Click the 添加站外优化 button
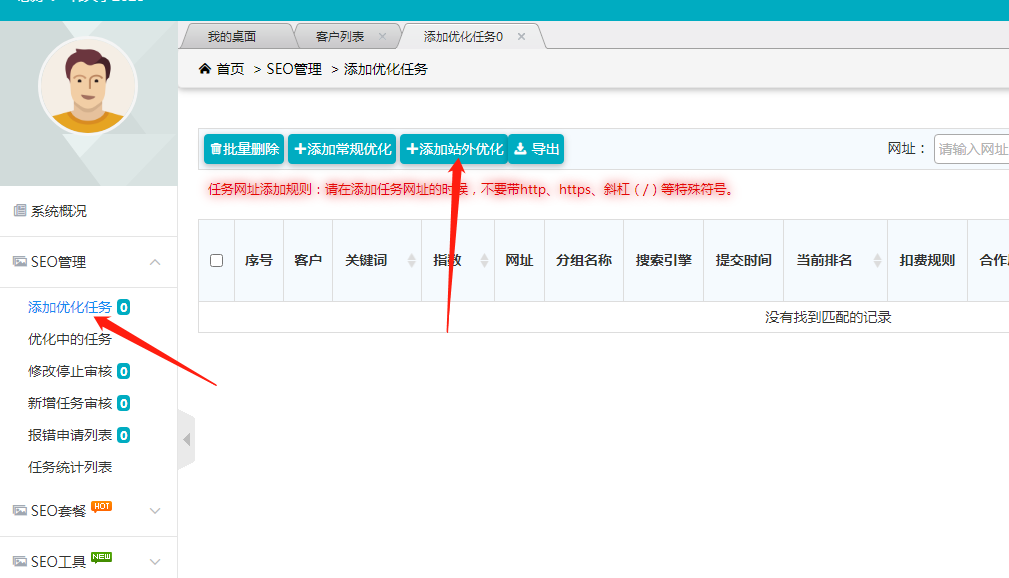 point(454,150)
